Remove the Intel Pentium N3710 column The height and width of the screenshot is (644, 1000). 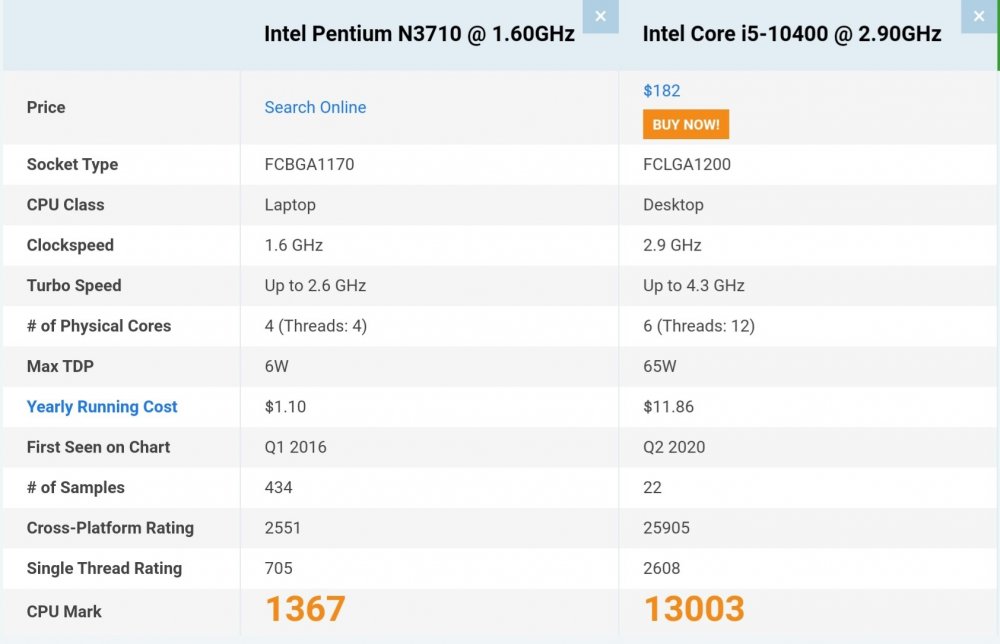600,16
